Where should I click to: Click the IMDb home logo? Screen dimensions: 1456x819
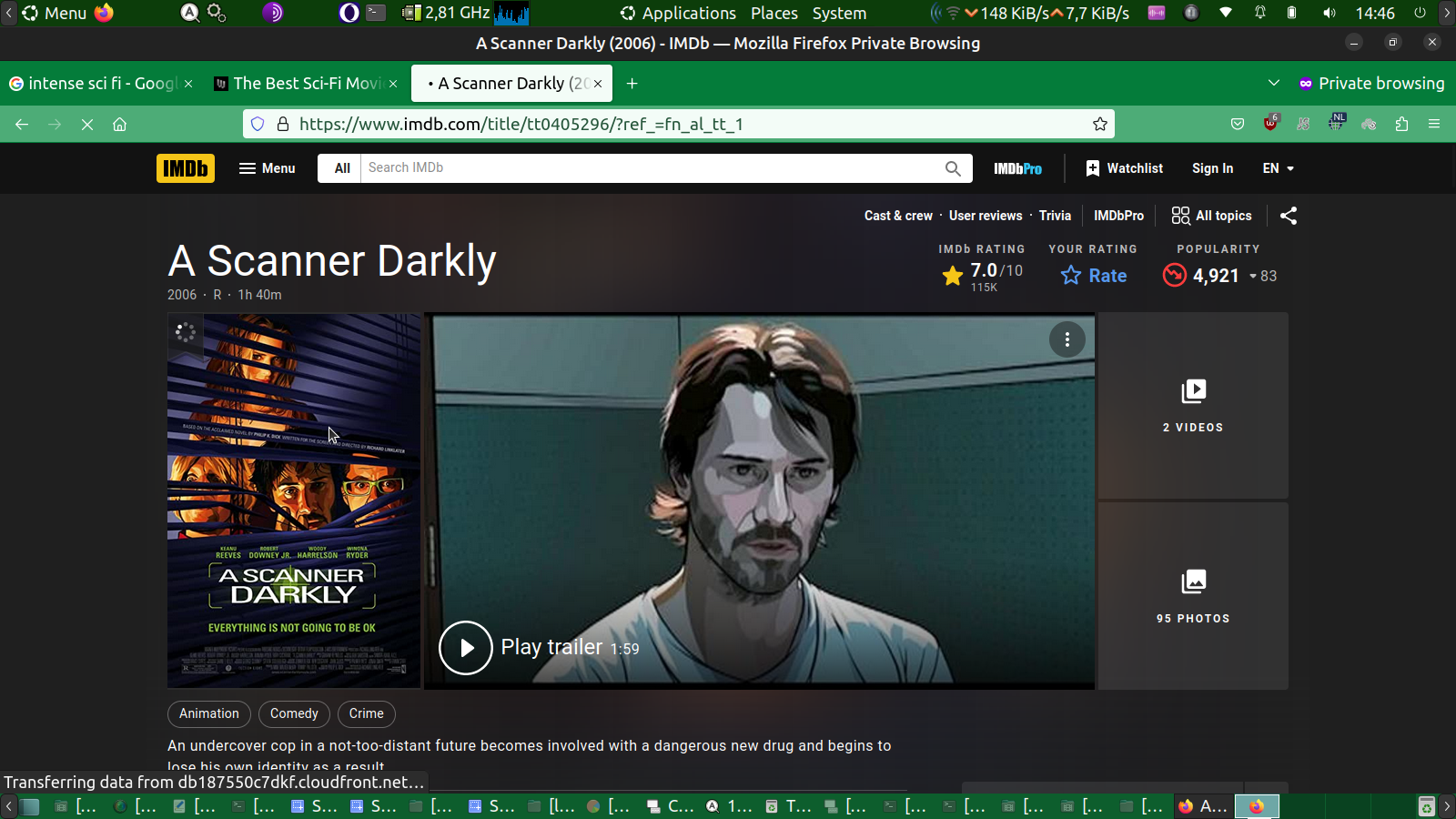[x=186, y=168]
